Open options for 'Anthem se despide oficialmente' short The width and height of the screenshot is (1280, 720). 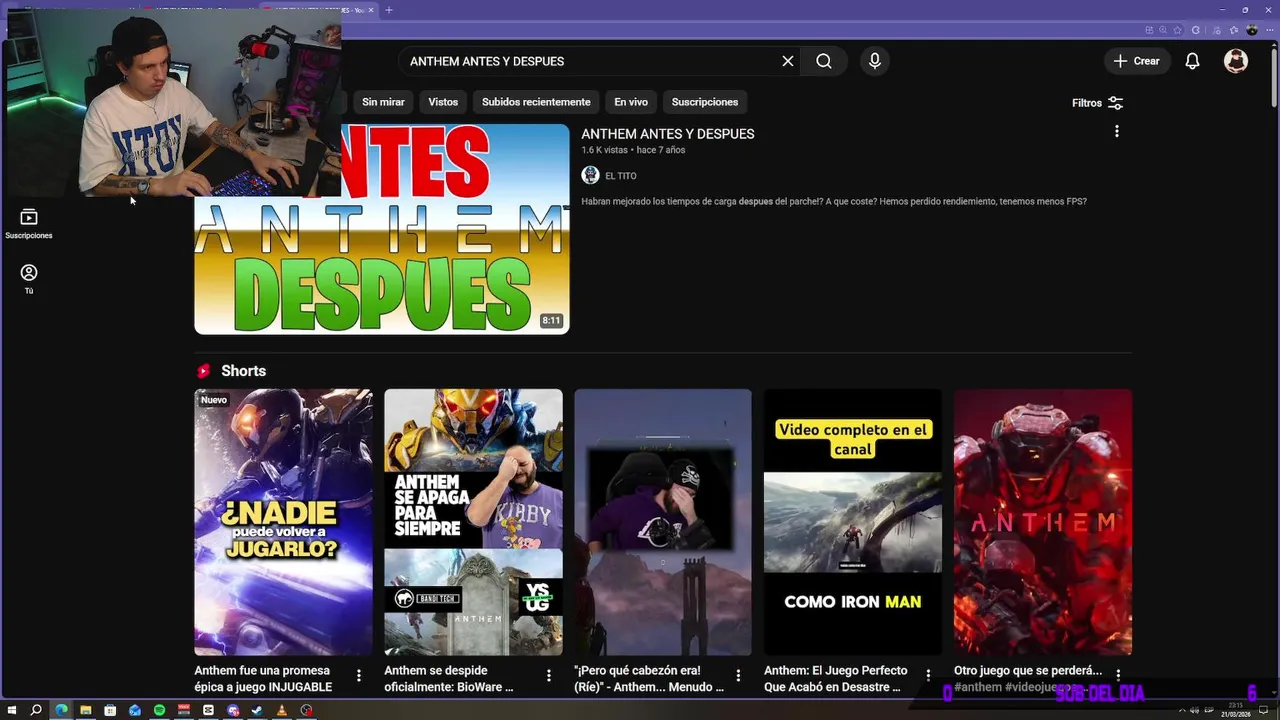click(x=548, y=676)
